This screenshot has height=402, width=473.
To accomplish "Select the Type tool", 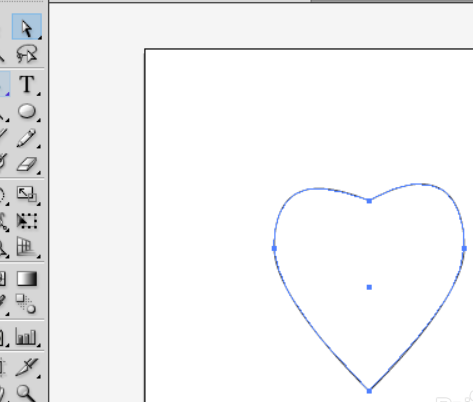I will click(x=27, y=84).
